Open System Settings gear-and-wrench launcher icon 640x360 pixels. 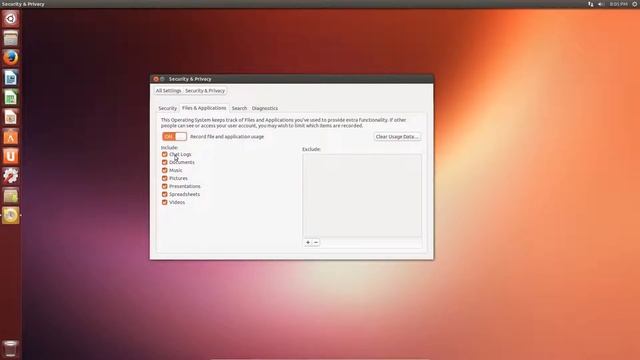pyautogui.click(x=11, y=176)
